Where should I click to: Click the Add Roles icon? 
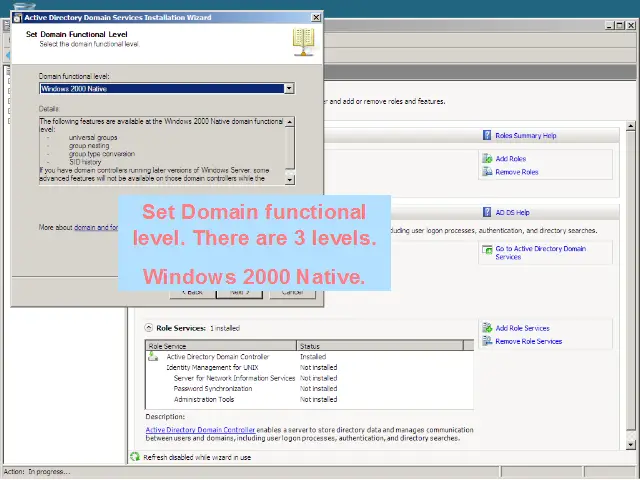pyautogui.click(x=487, y=158)
